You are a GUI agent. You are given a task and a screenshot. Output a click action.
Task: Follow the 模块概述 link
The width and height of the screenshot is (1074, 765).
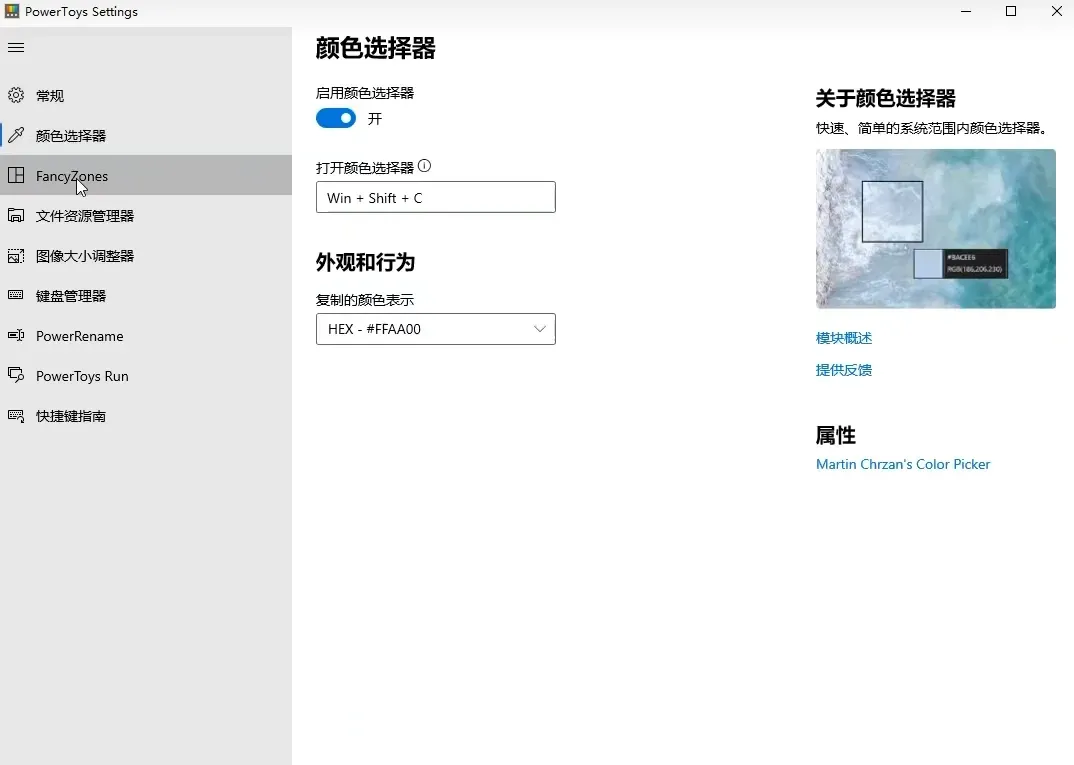(844, 338)
